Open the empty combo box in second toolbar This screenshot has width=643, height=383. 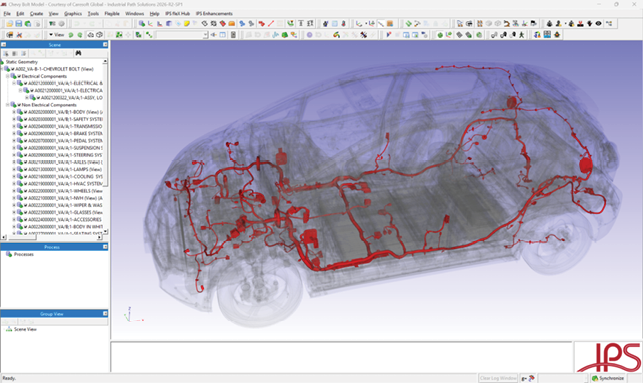pyautogui.click(x=182, y=35)
